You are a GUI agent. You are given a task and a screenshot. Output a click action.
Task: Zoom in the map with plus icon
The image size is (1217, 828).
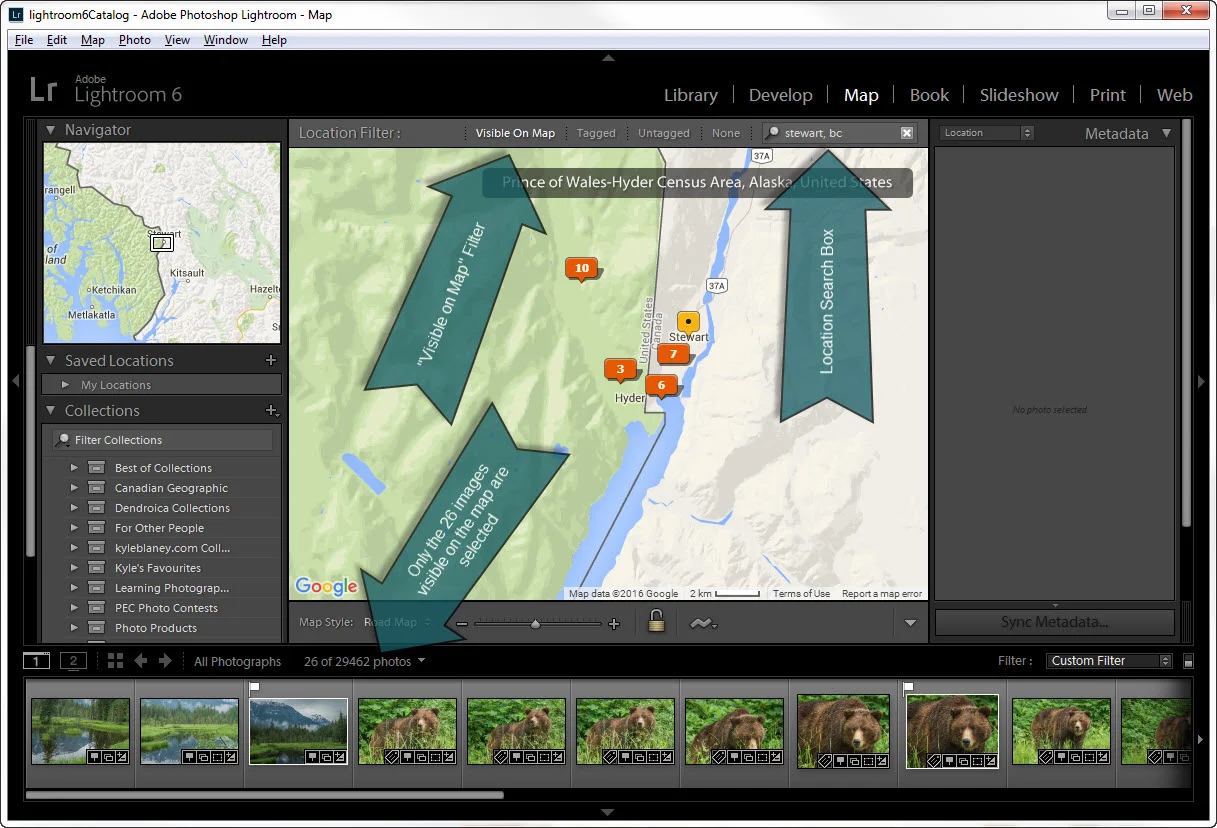614,624
